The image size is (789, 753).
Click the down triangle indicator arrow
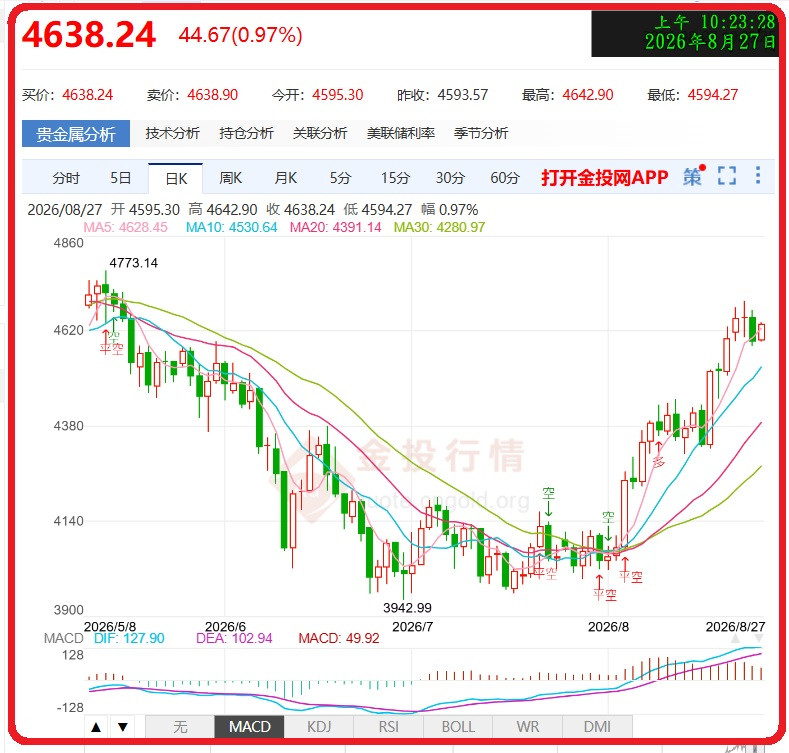click(123, 727)
